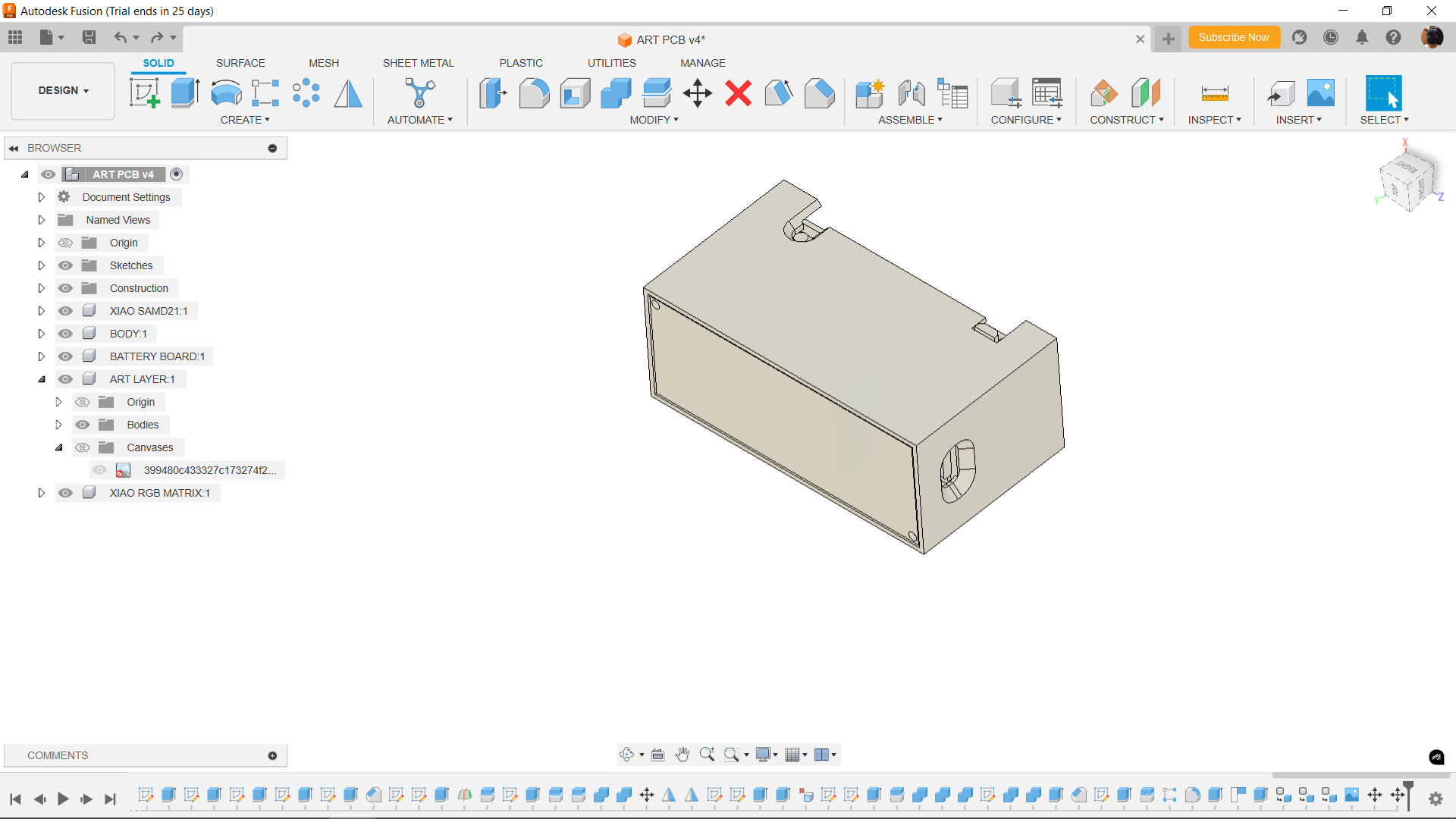1456x819 pixels.
Task: Toggle visibility of Construction folder
Action: coord(65,288)
